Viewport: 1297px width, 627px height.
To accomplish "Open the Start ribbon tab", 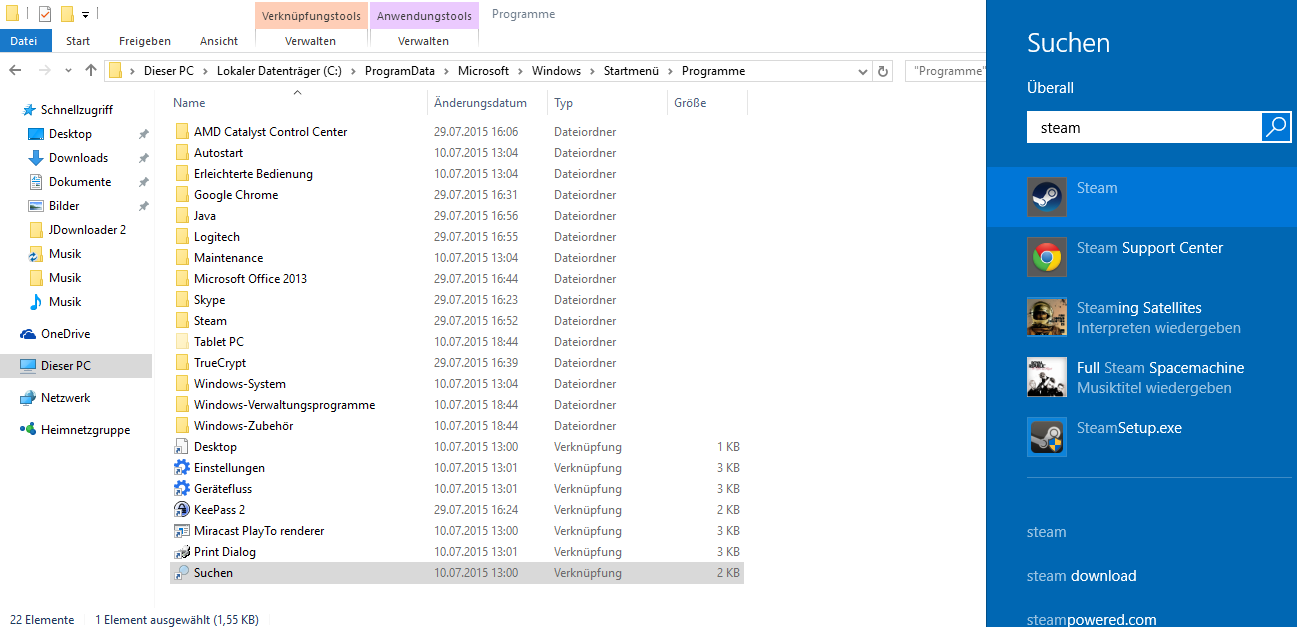I will [78, 41].
